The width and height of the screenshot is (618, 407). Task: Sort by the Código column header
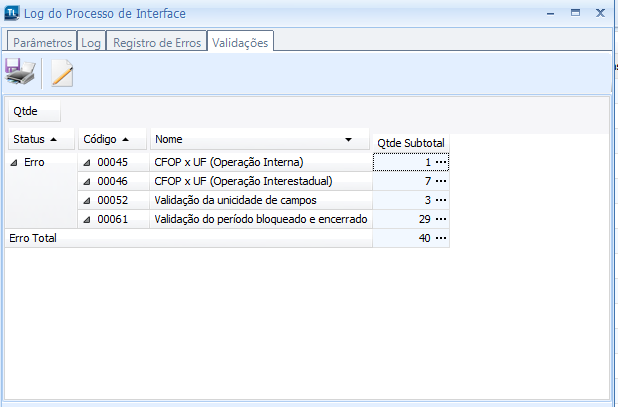point(113,139)
